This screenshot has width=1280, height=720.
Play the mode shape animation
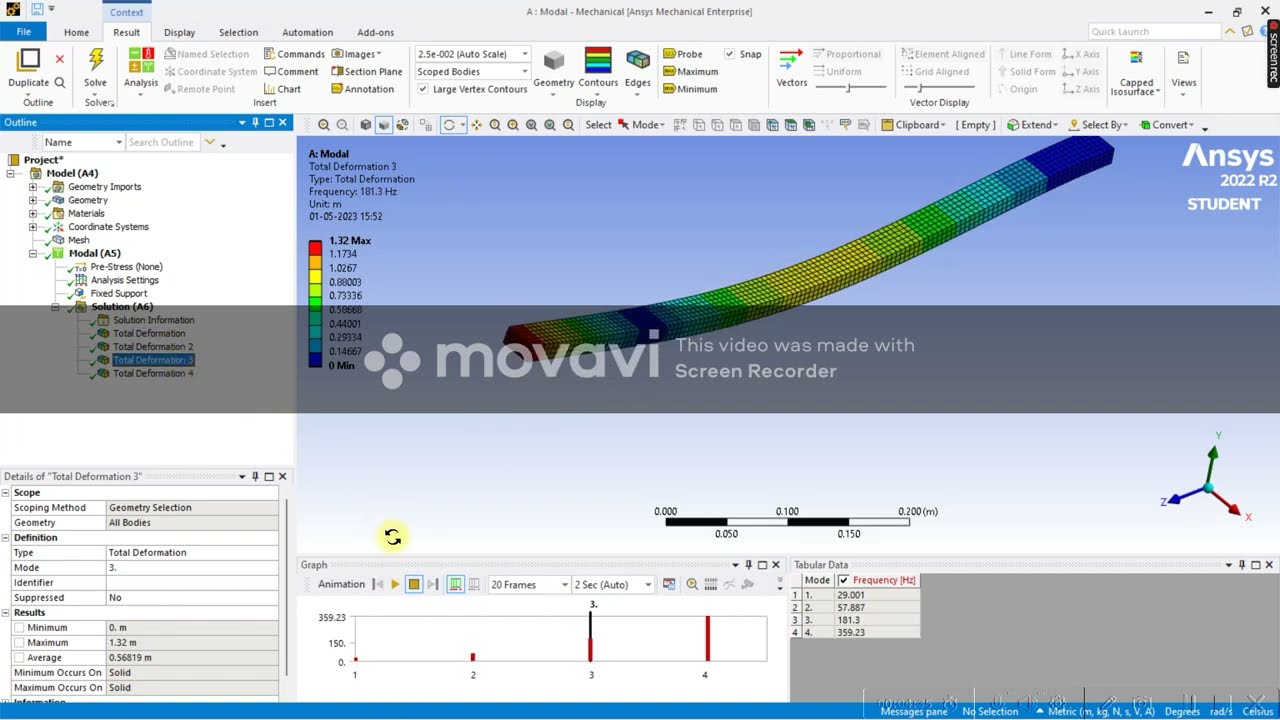click(x=395, y=584)
